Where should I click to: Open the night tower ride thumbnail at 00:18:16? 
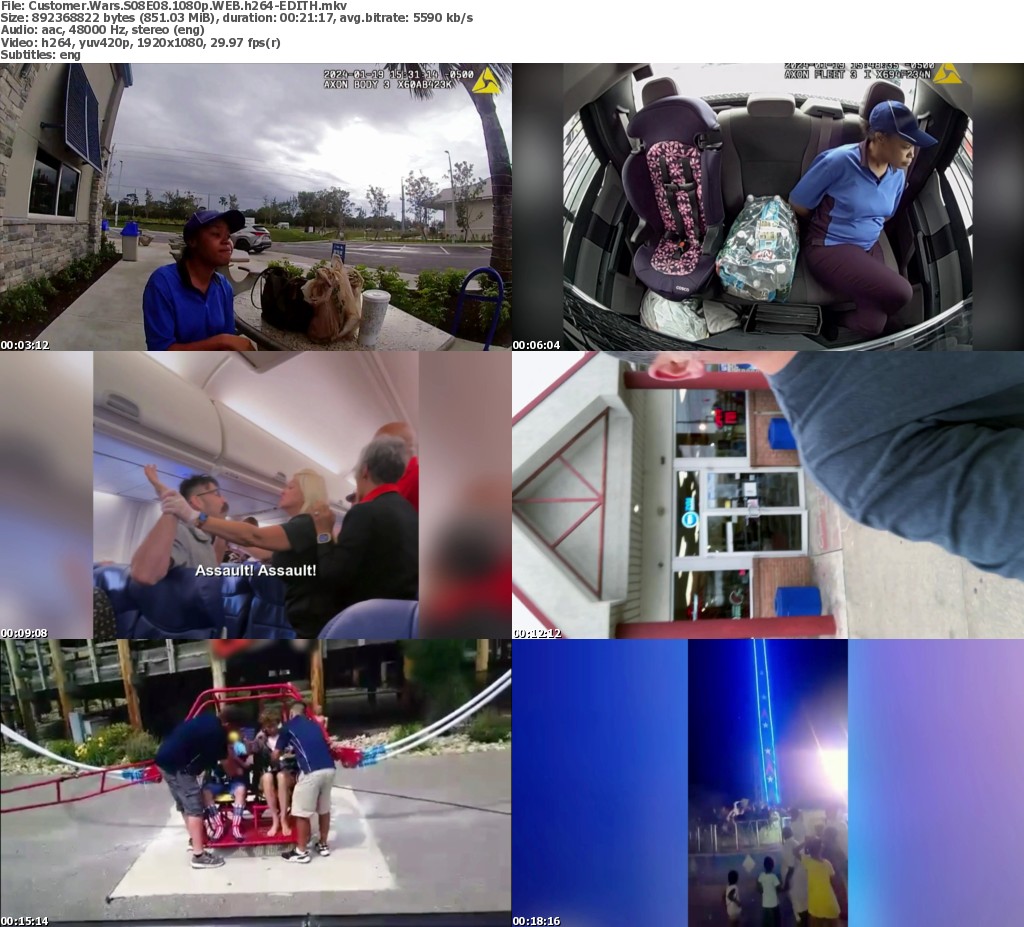point(768,783)
